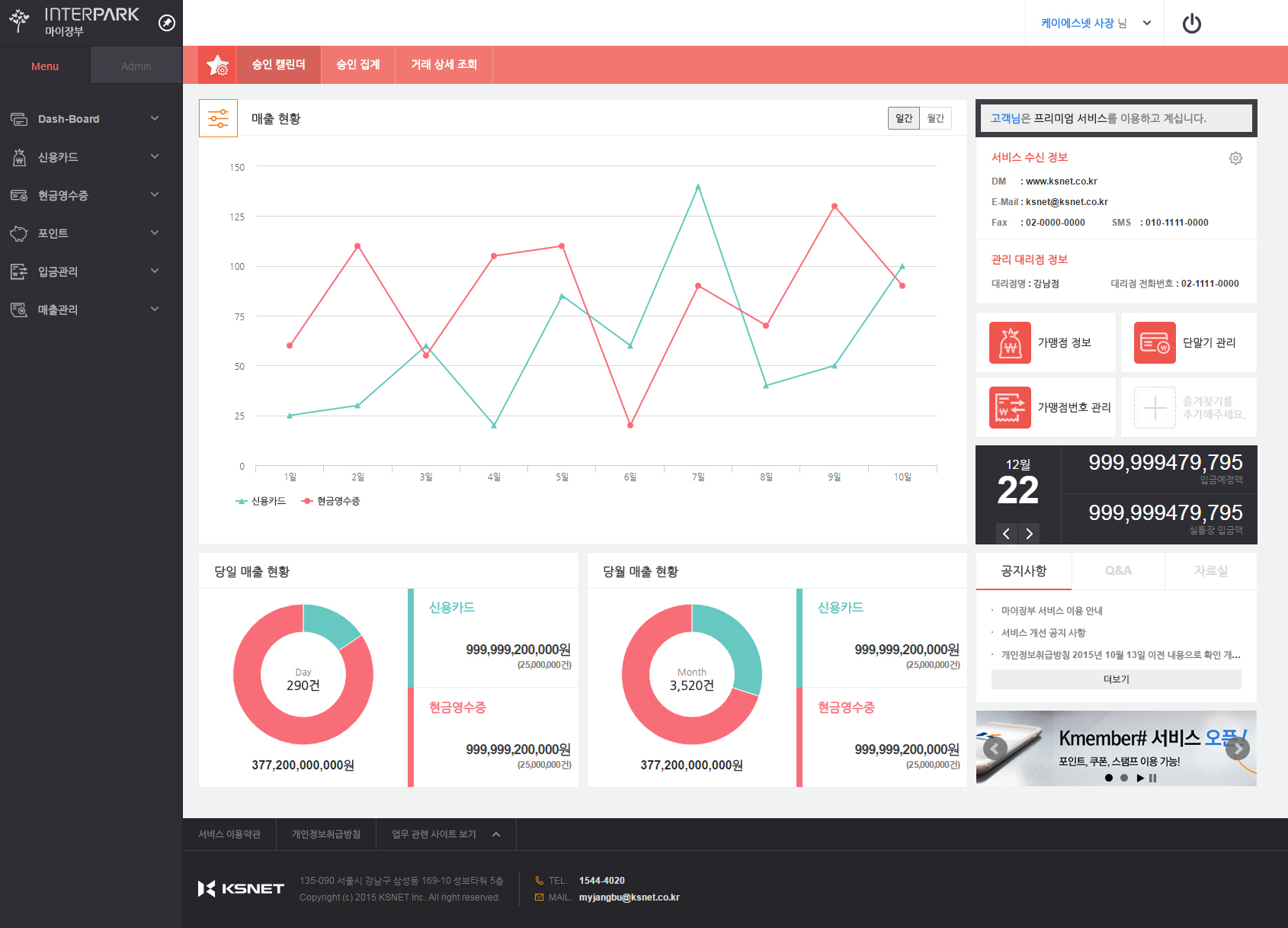Open 가맹점번호 관리 receipt icon

[x=1010, y=407]
